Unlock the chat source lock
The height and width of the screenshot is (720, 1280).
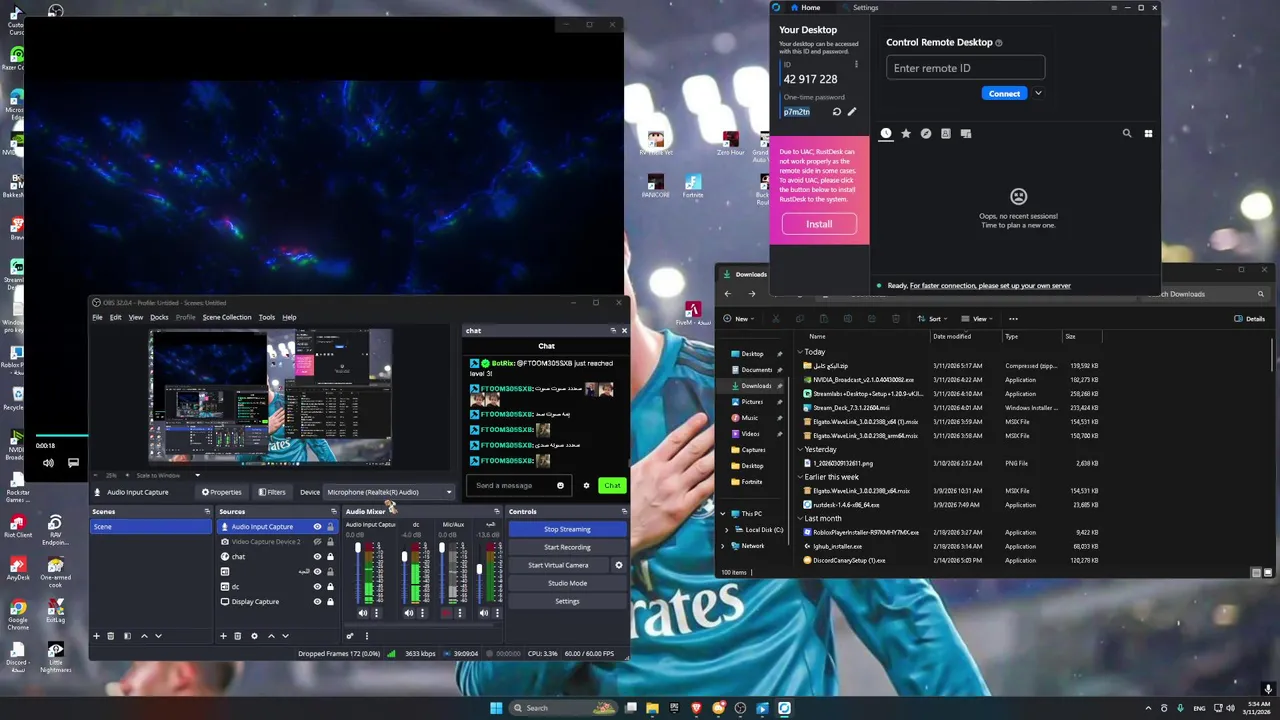click(330, 557)
